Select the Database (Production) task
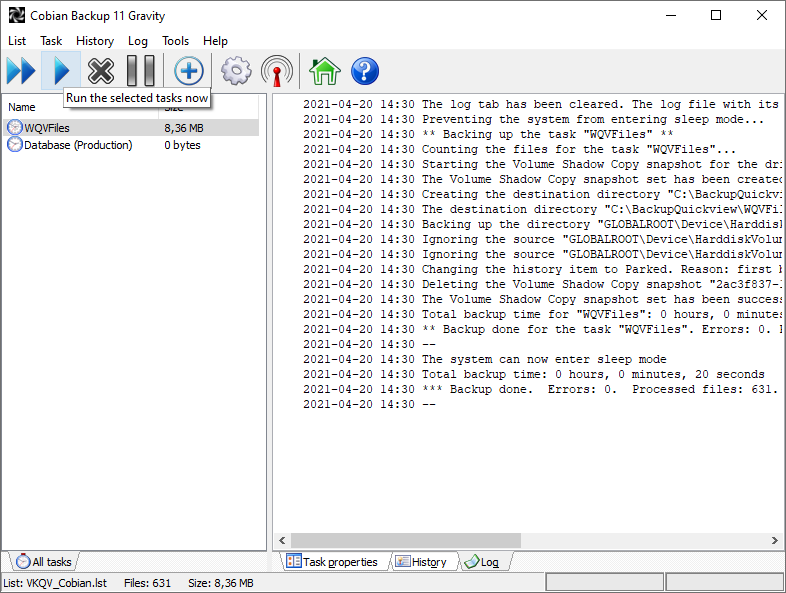Screen dimensions: 786x593 77,145
